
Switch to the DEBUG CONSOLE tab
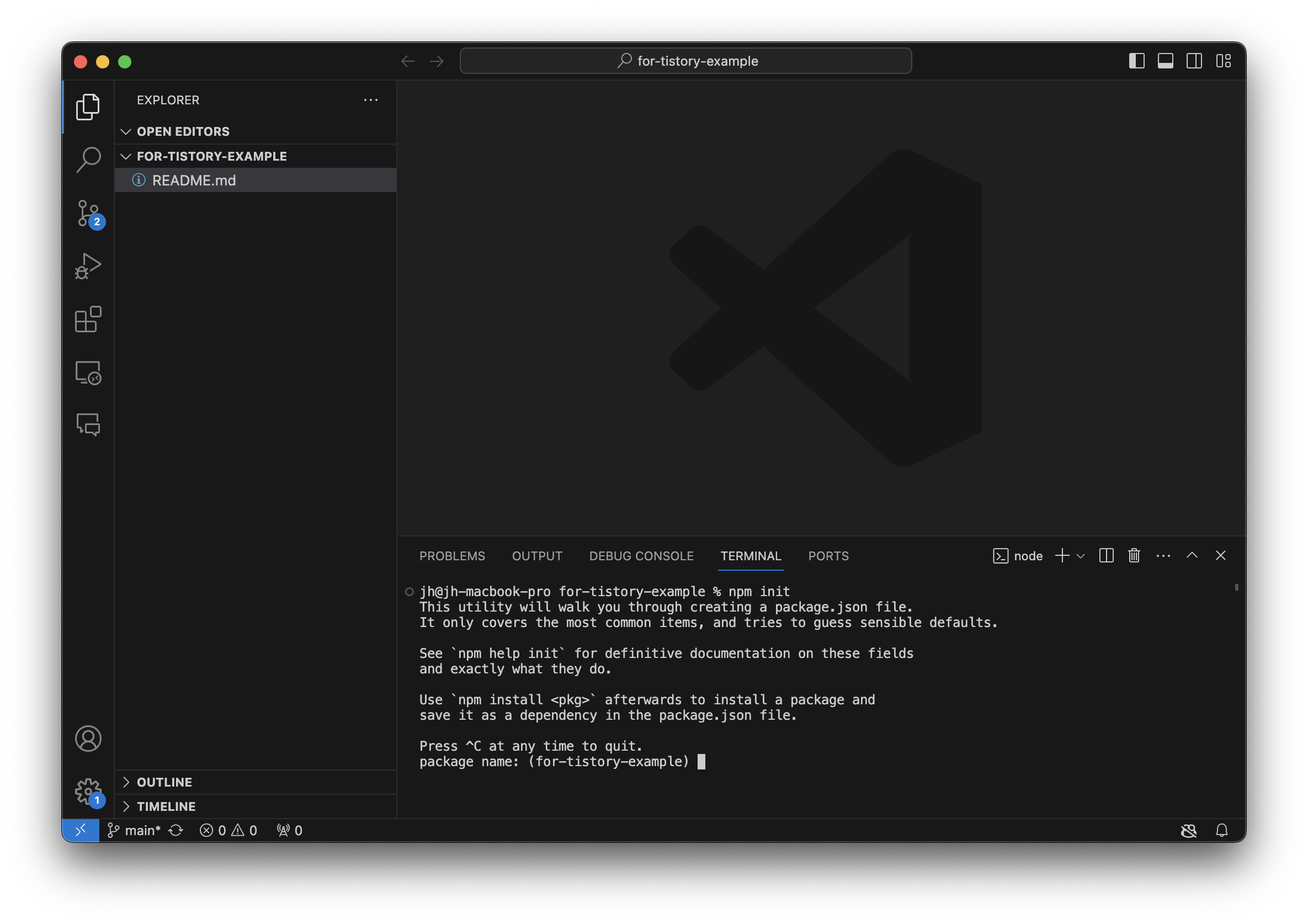(x=641, y=556)
